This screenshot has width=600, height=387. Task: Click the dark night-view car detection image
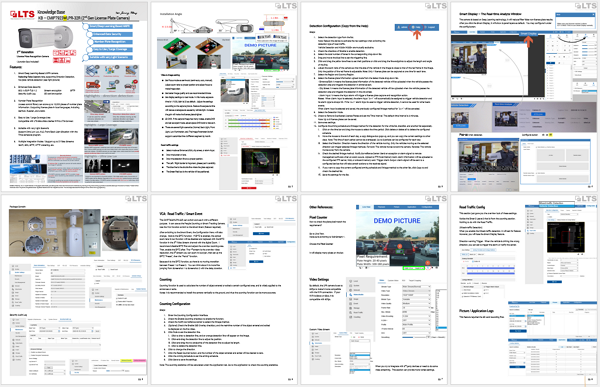[x=260, y=161]
